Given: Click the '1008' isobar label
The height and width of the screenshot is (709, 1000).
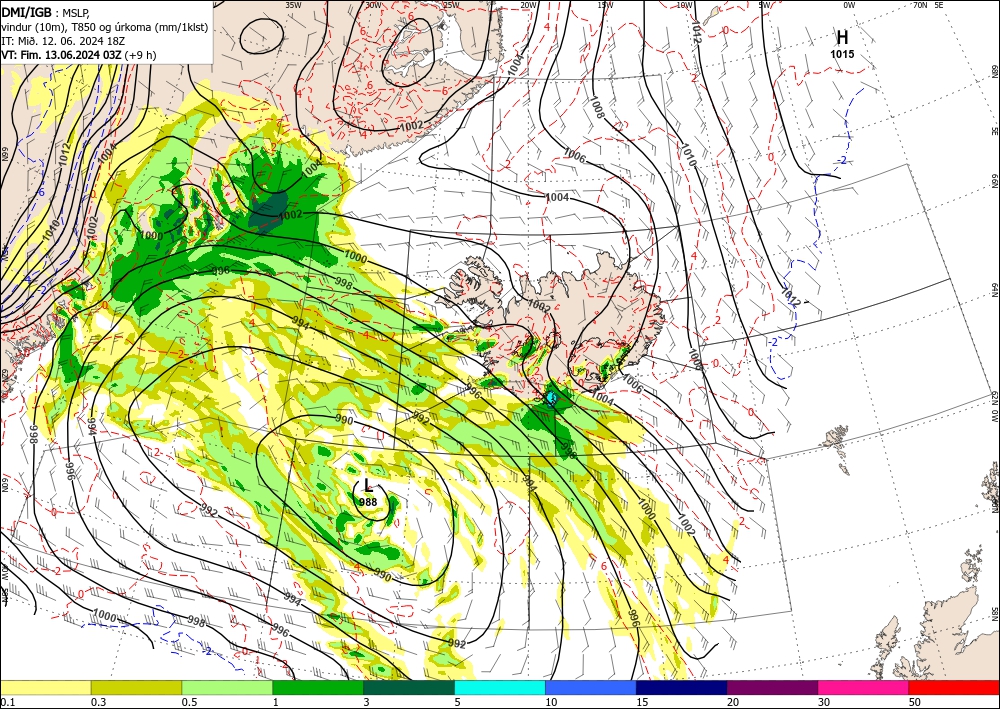Looking at the screenshot, I should (x=597, y=109).
